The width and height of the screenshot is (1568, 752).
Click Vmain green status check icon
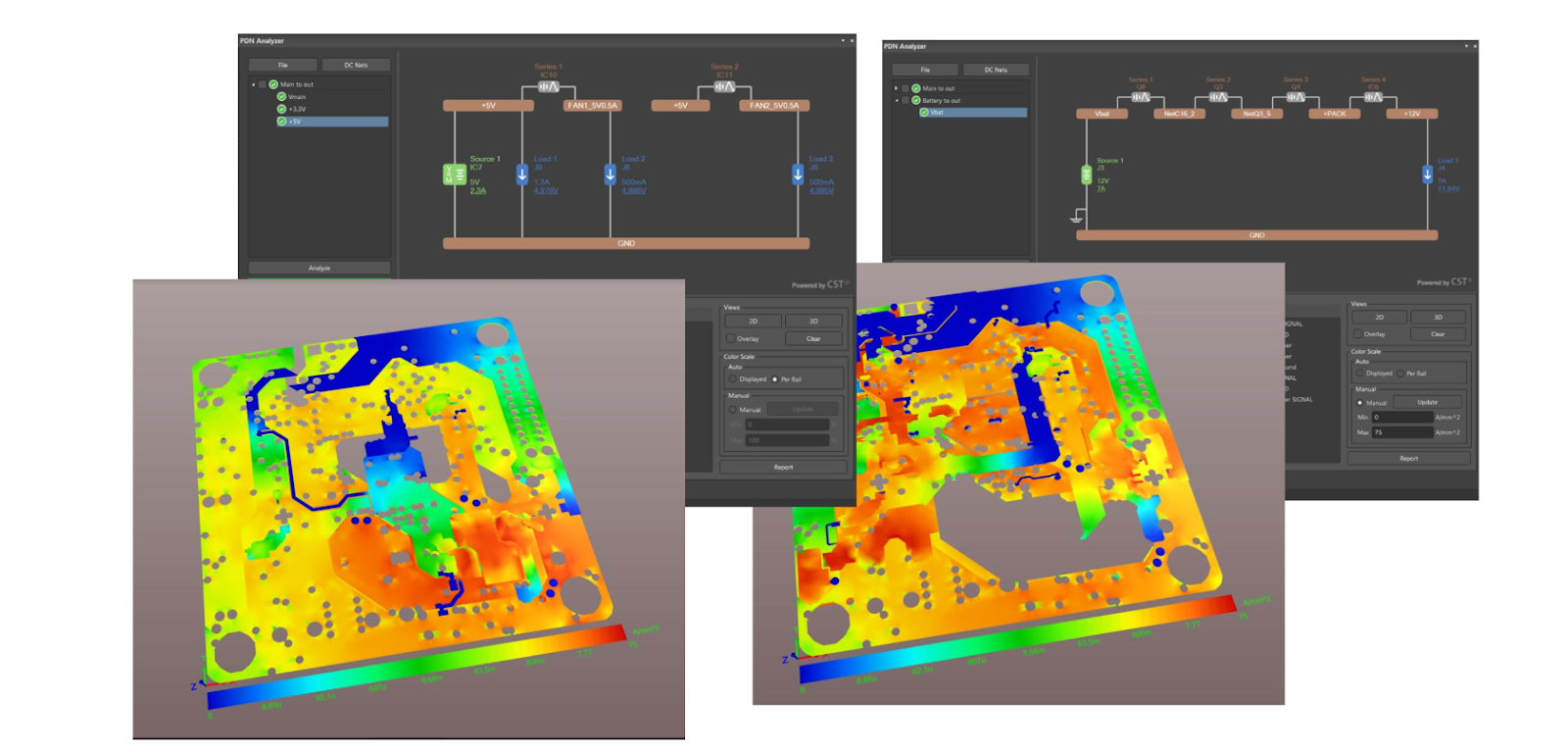tap(281, 96)
